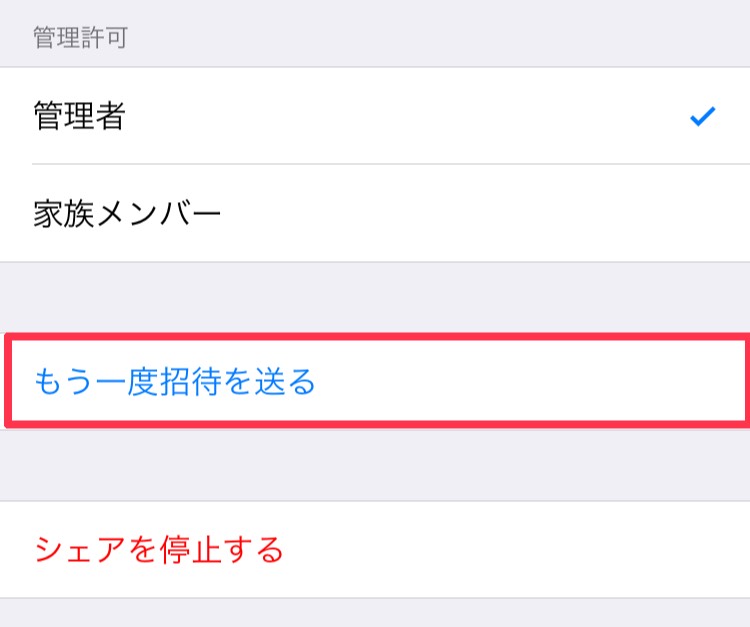Screen dimensions: 750x627
Task: Click the 家族メンバー text label
Action: tap(126, 214)
